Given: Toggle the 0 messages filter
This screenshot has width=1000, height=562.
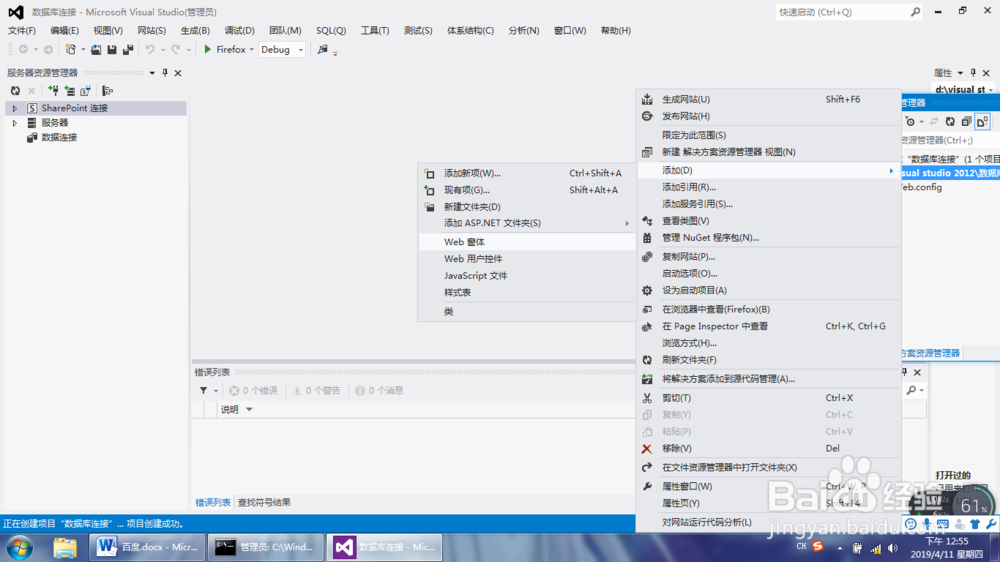Looking at the screenshot, I should click(x=379, y=390).
